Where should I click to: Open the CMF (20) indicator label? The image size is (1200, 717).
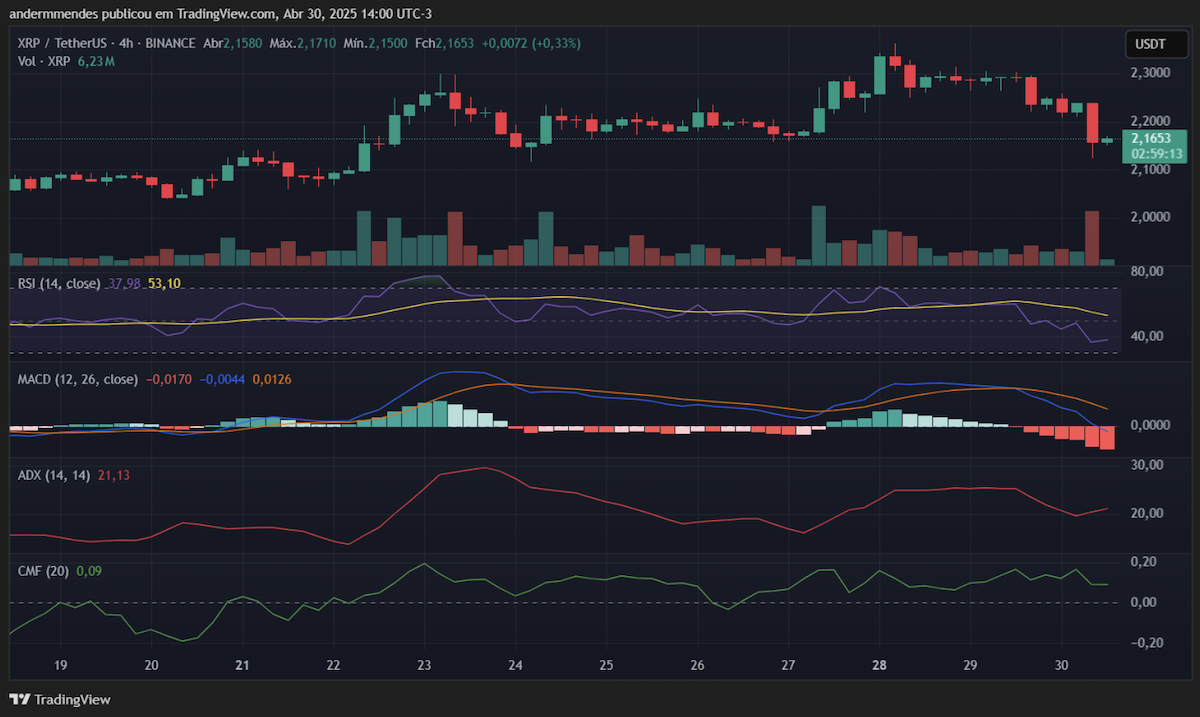pyautogui.click(x=43, y=571)
